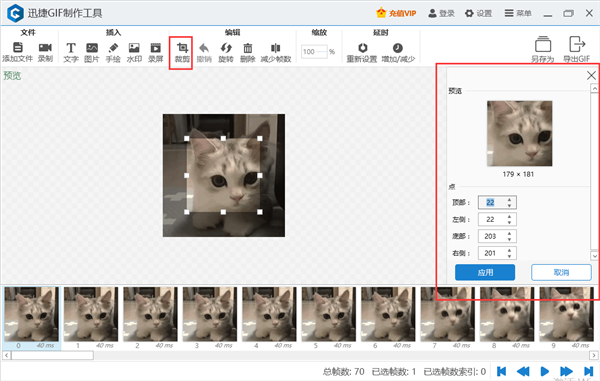600x381 pixels.
Task: Click 重新设置 reset delay icon
Action: click(362, 48)
